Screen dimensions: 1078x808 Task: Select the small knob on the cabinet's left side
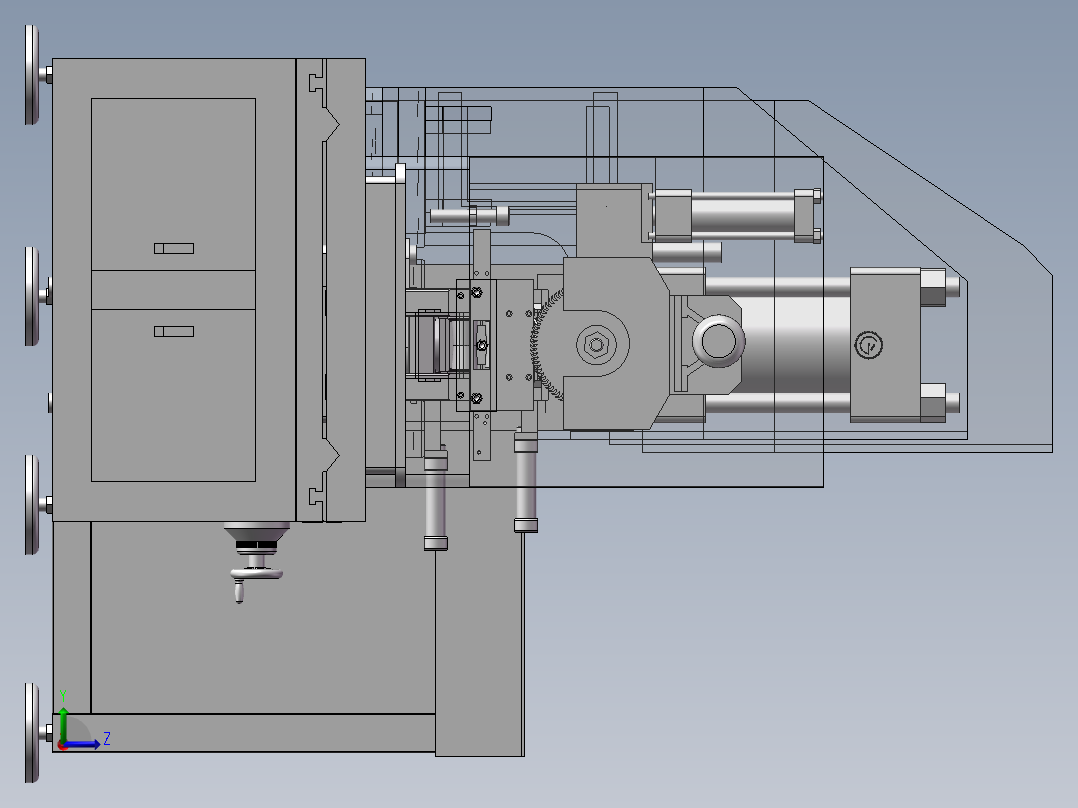50,402
